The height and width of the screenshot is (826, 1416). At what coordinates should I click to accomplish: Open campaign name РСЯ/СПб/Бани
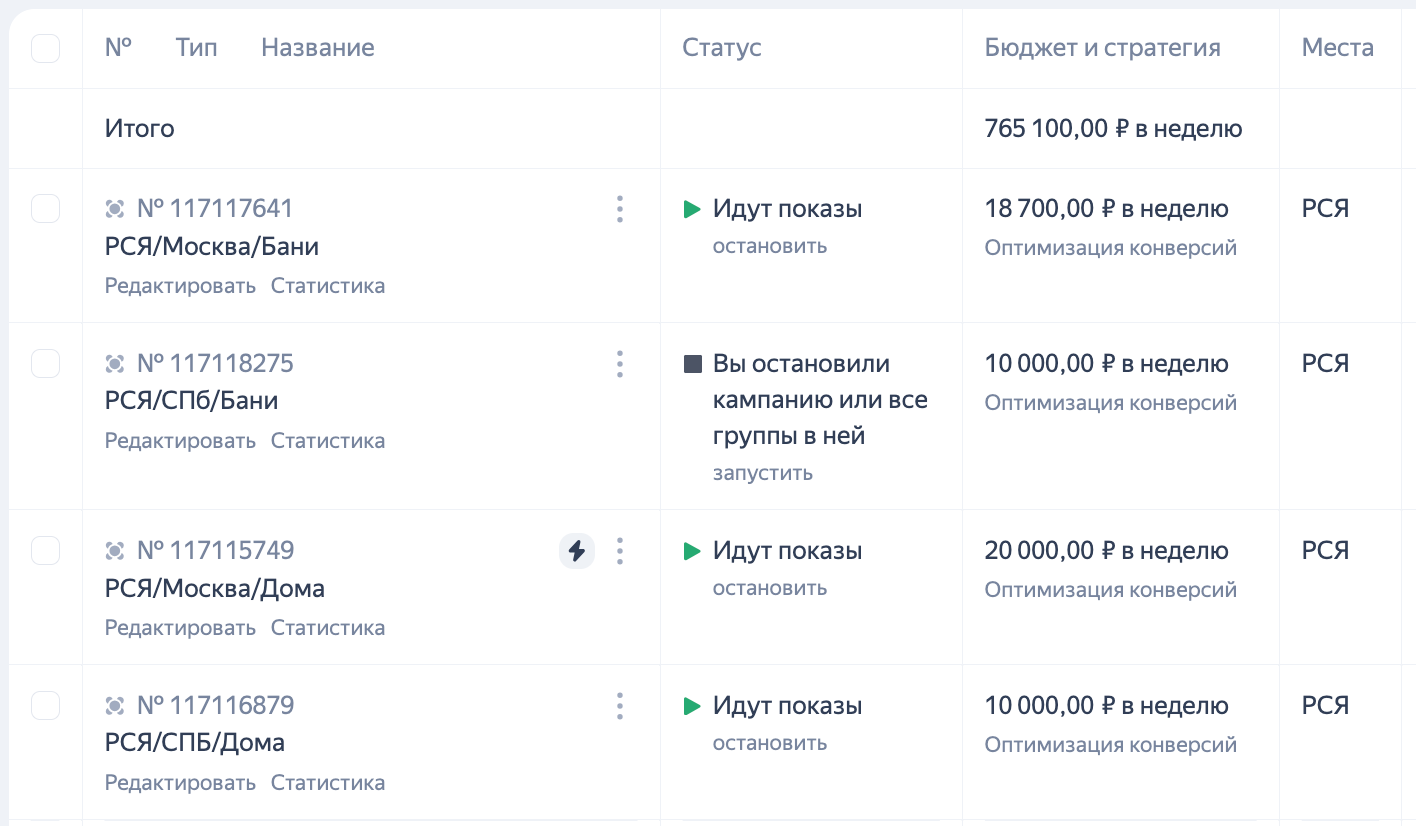click(x=192, y=402)
